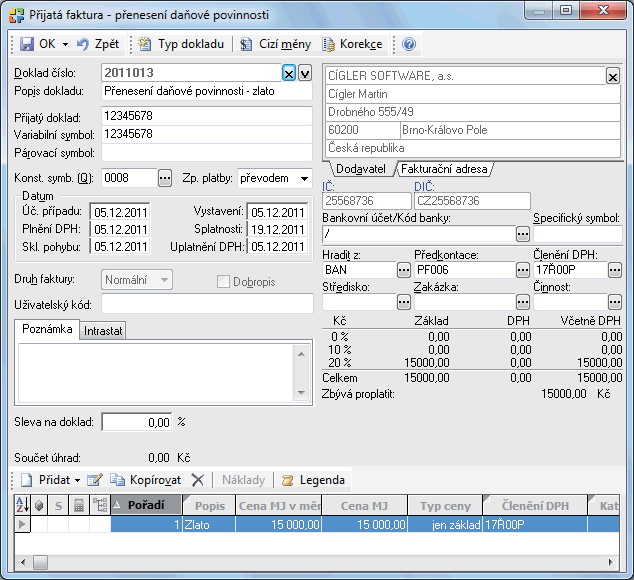Click the help question mark icon
The width and height of the screenshot is (634, 580).
tap(409, 45)
